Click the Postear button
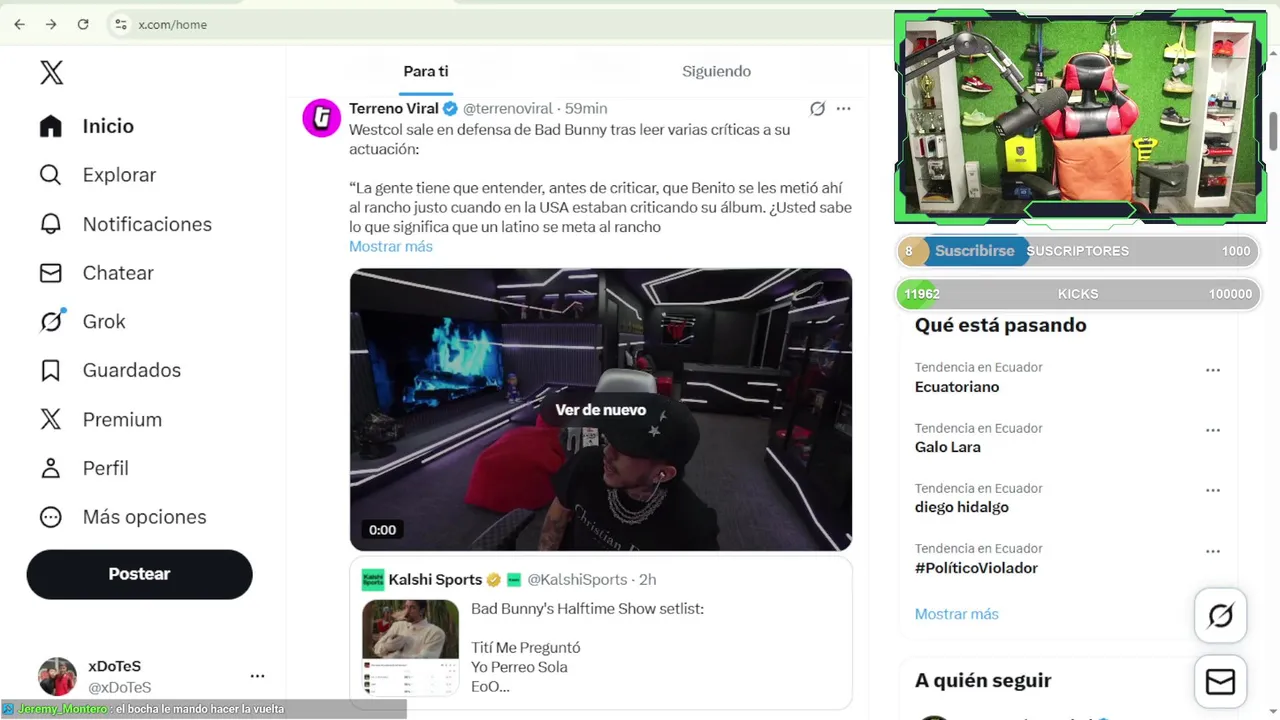The width and height of the screenshot is (1280, 720). 139,574
